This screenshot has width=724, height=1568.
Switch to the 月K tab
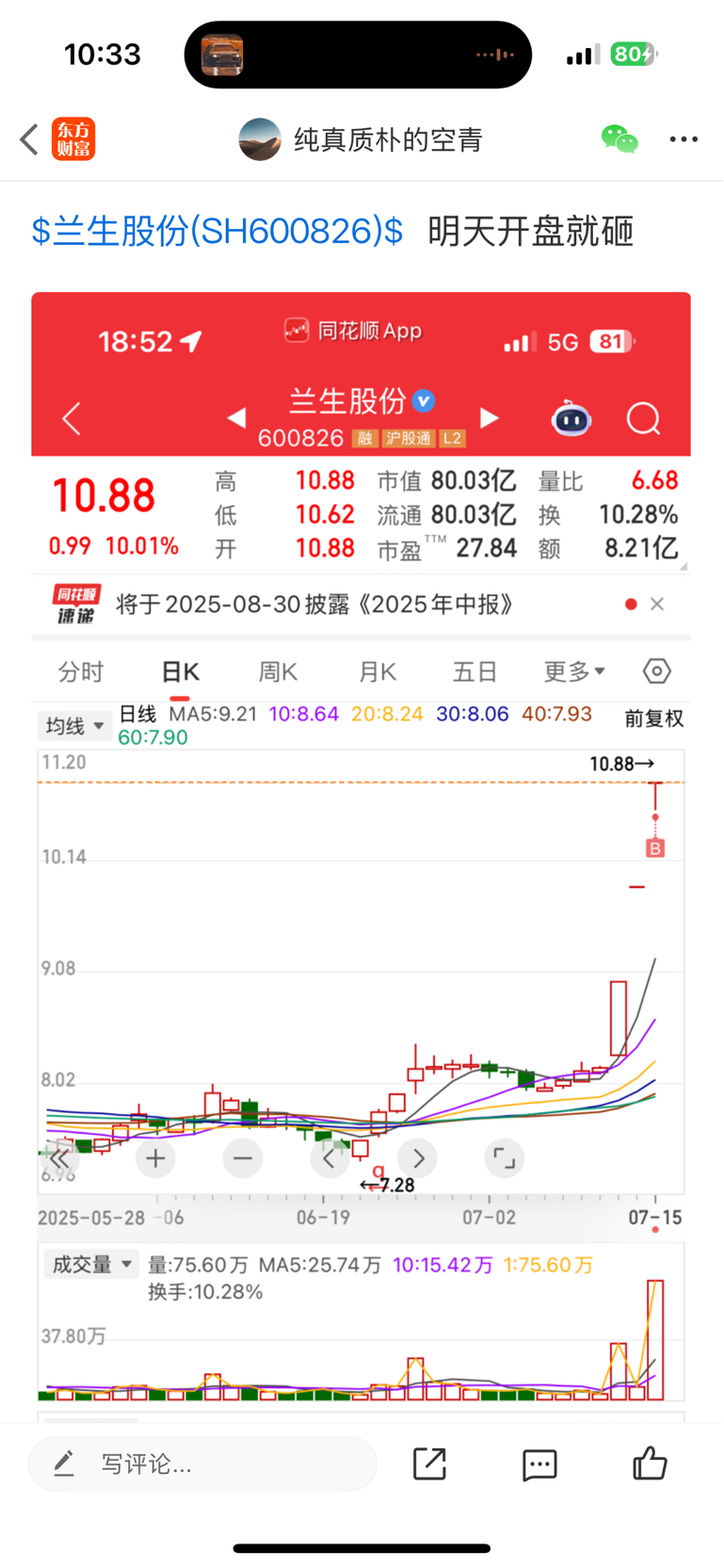[377, 671]
